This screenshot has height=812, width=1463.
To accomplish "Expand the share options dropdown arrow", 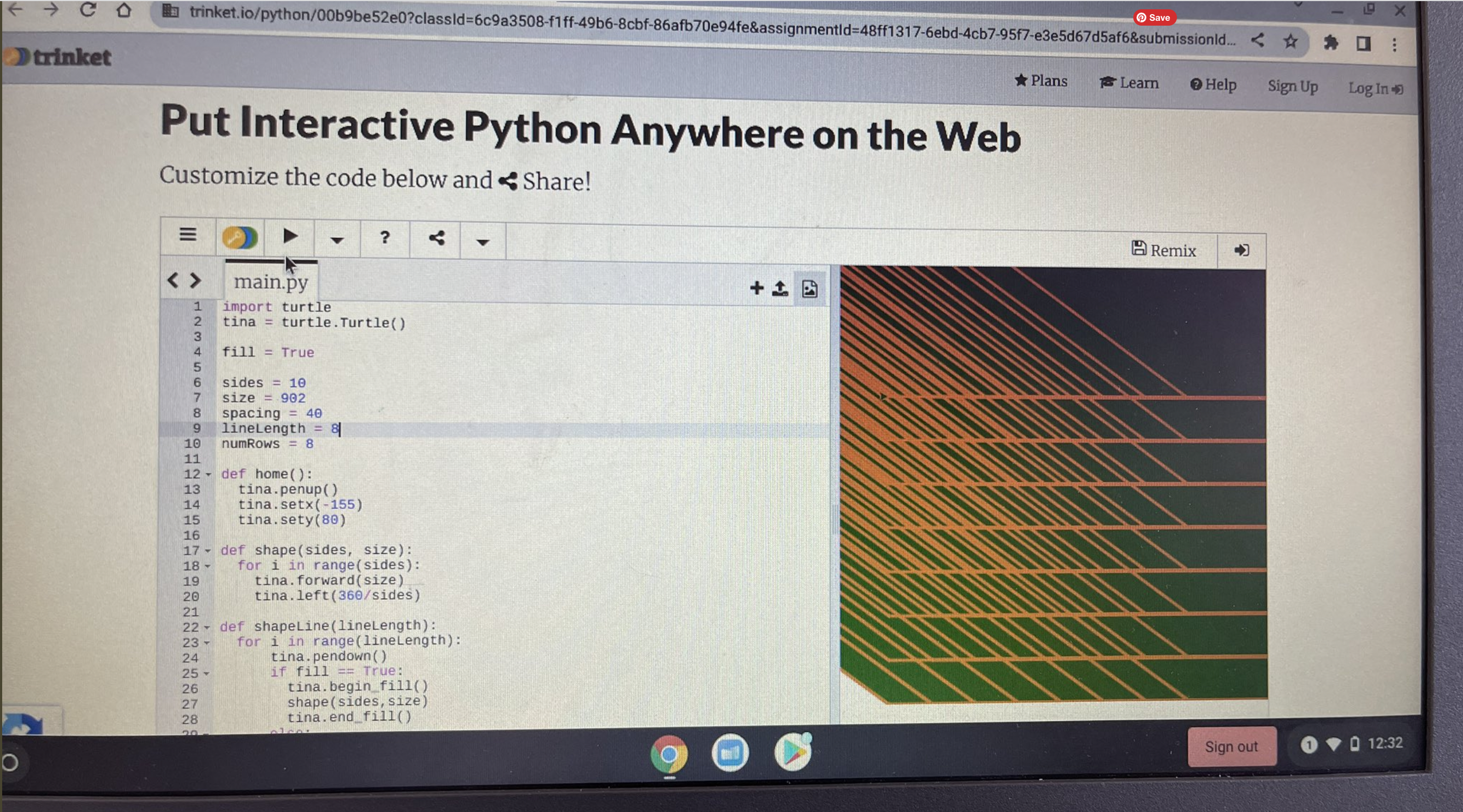I will tap(483, 242).
